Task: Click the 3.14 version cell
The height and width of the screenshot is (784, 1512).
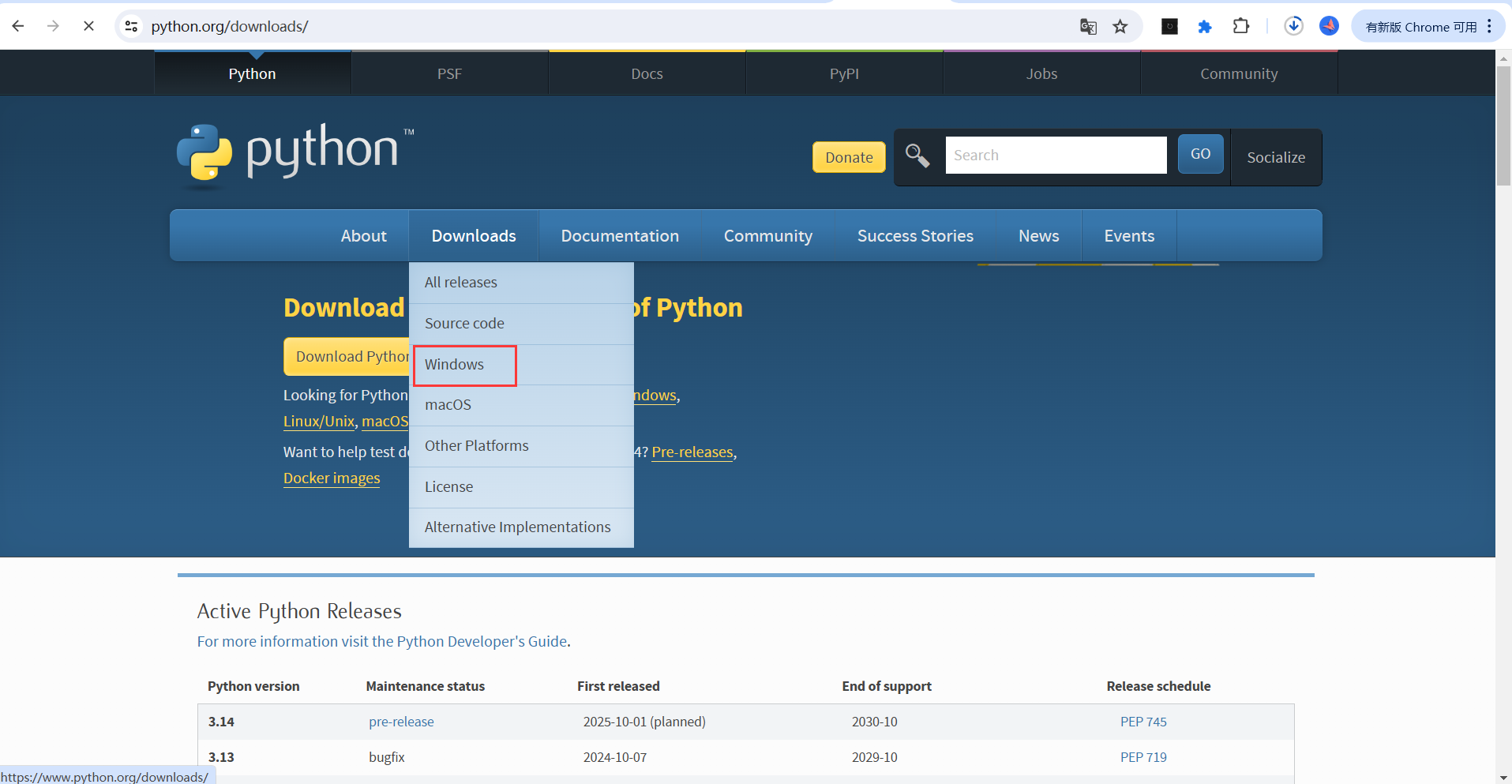Action: pyautogui.click(x=221, y=722)
